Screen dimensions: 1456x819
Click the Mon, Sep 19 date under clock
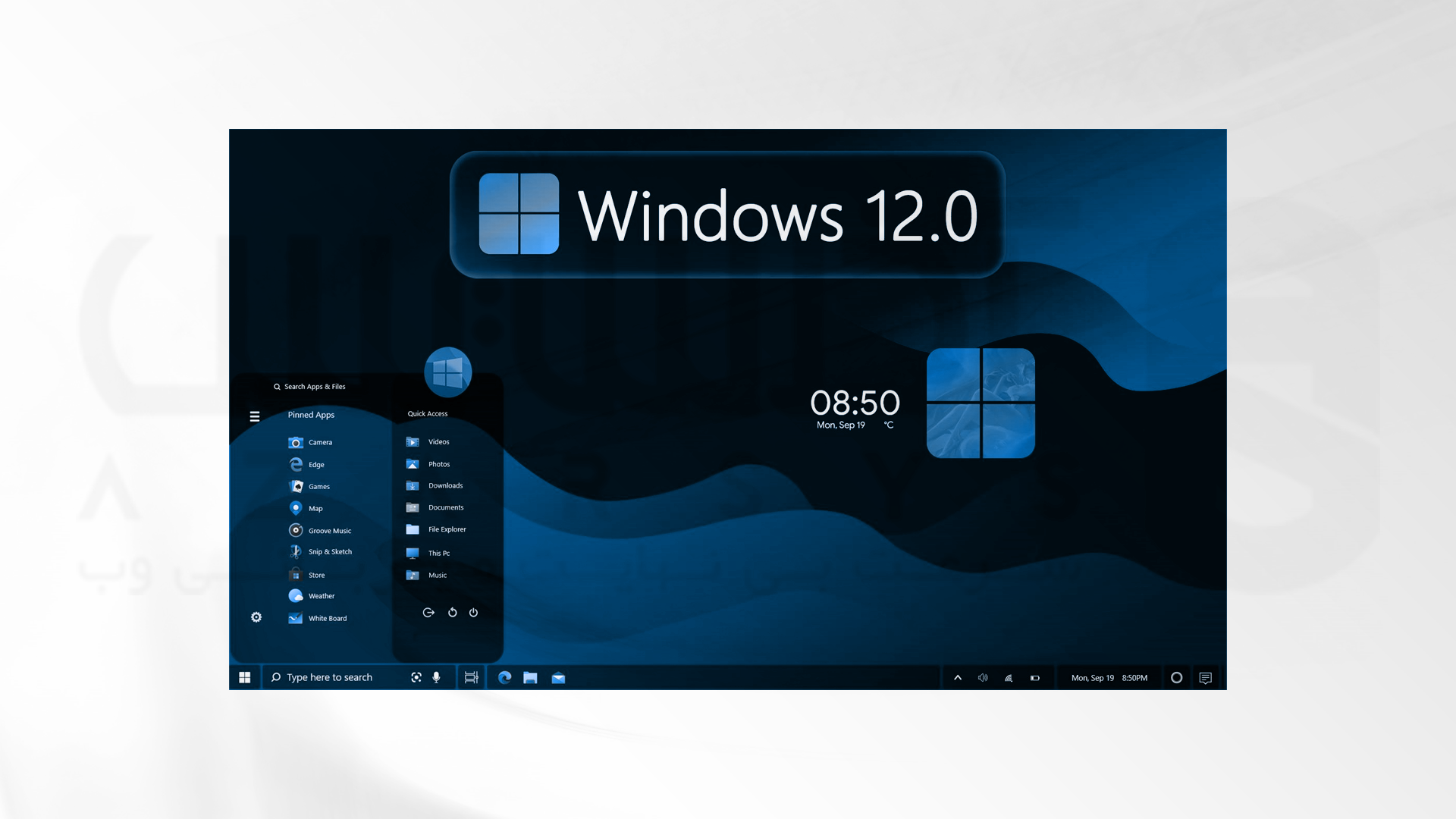[x=841, y=425]
